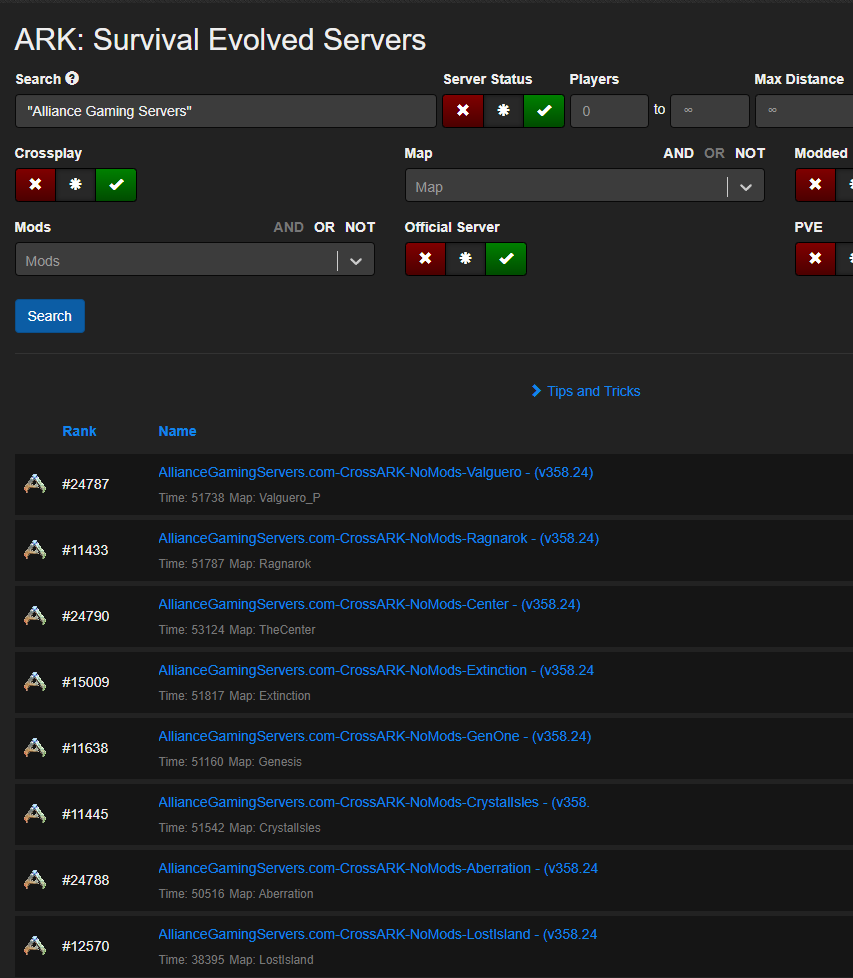Image resolution: width=853 pixels, height=978 pixels.
Task: Click the maximum Players input field
Action: (710, 111)
